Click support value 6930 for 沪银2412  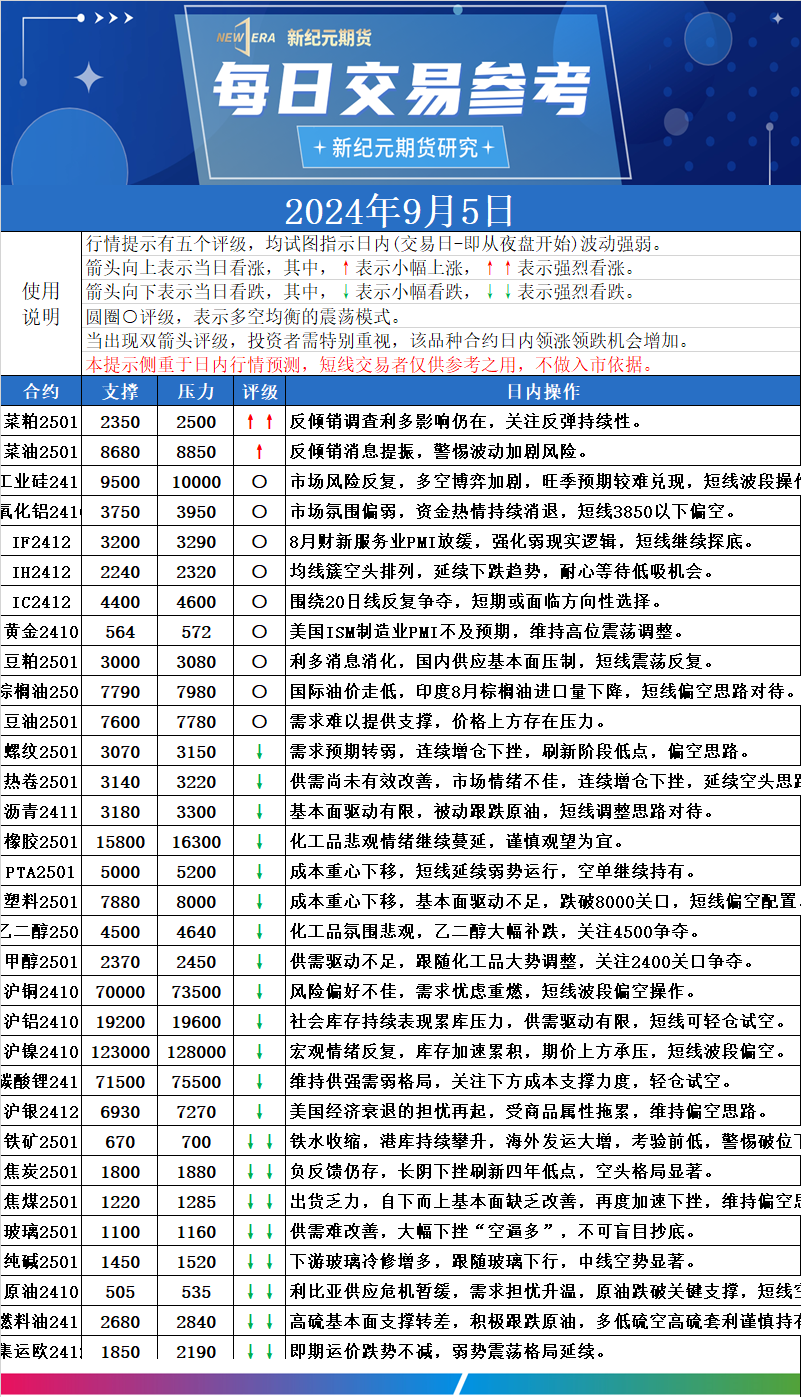click(x=121, y=1112)
